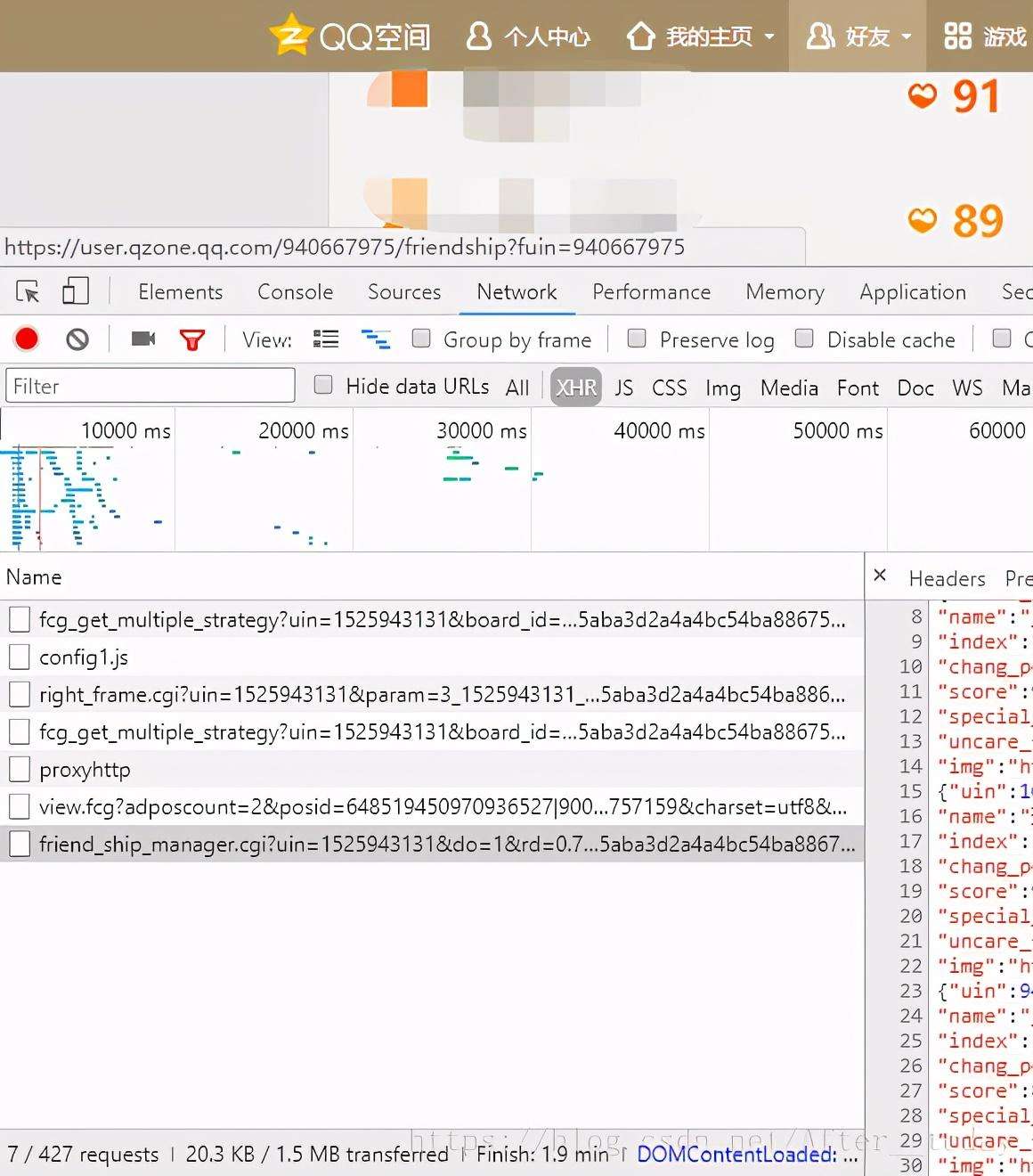Clear the network log
This screenshot has height=1176, width=1033.
(x=77, y=339)
